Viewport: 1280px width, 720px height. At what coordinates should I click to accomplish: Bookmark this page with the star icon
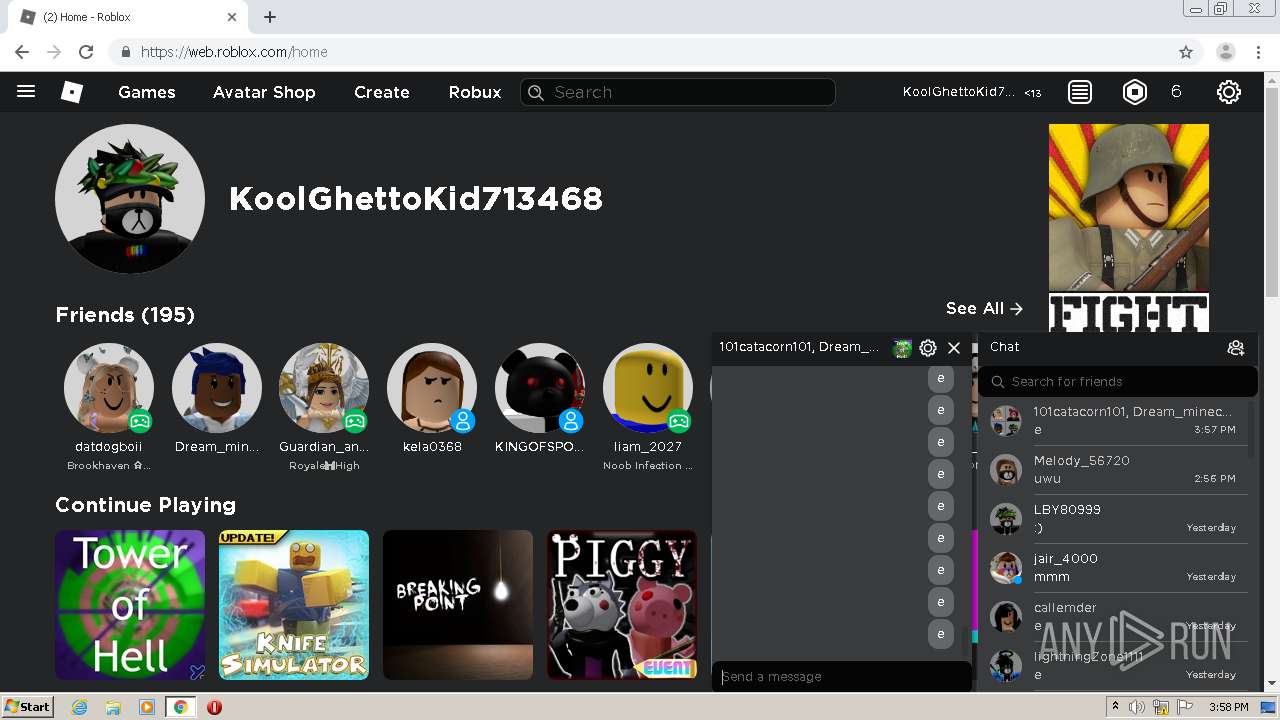pyautogui.click(x=1186, y=52)
